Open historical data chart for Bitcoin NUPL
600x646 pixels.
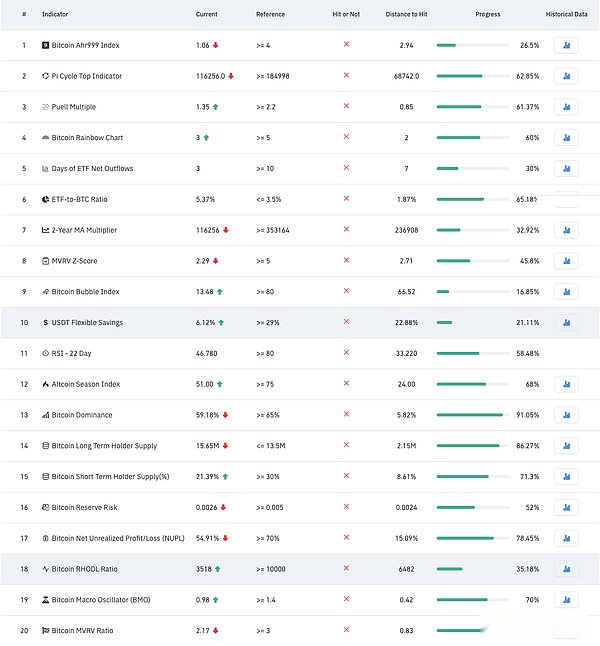coord(566,538)
